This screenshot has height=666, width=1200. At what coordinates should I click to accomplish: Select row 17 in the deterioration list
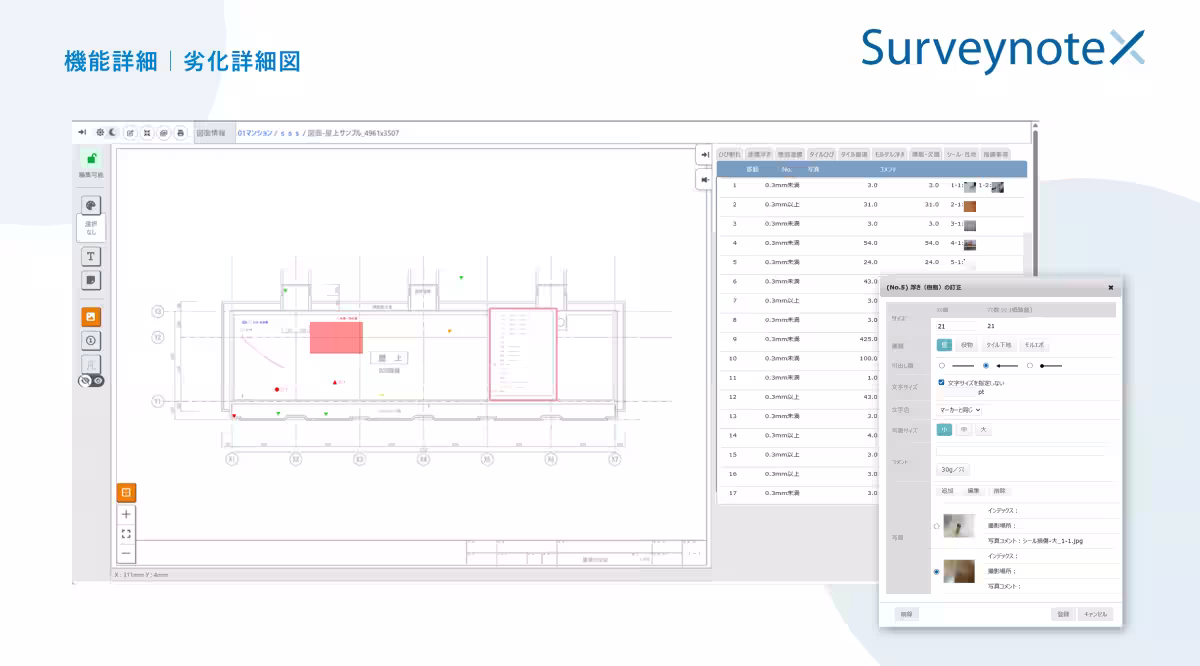tap(800, 492)
